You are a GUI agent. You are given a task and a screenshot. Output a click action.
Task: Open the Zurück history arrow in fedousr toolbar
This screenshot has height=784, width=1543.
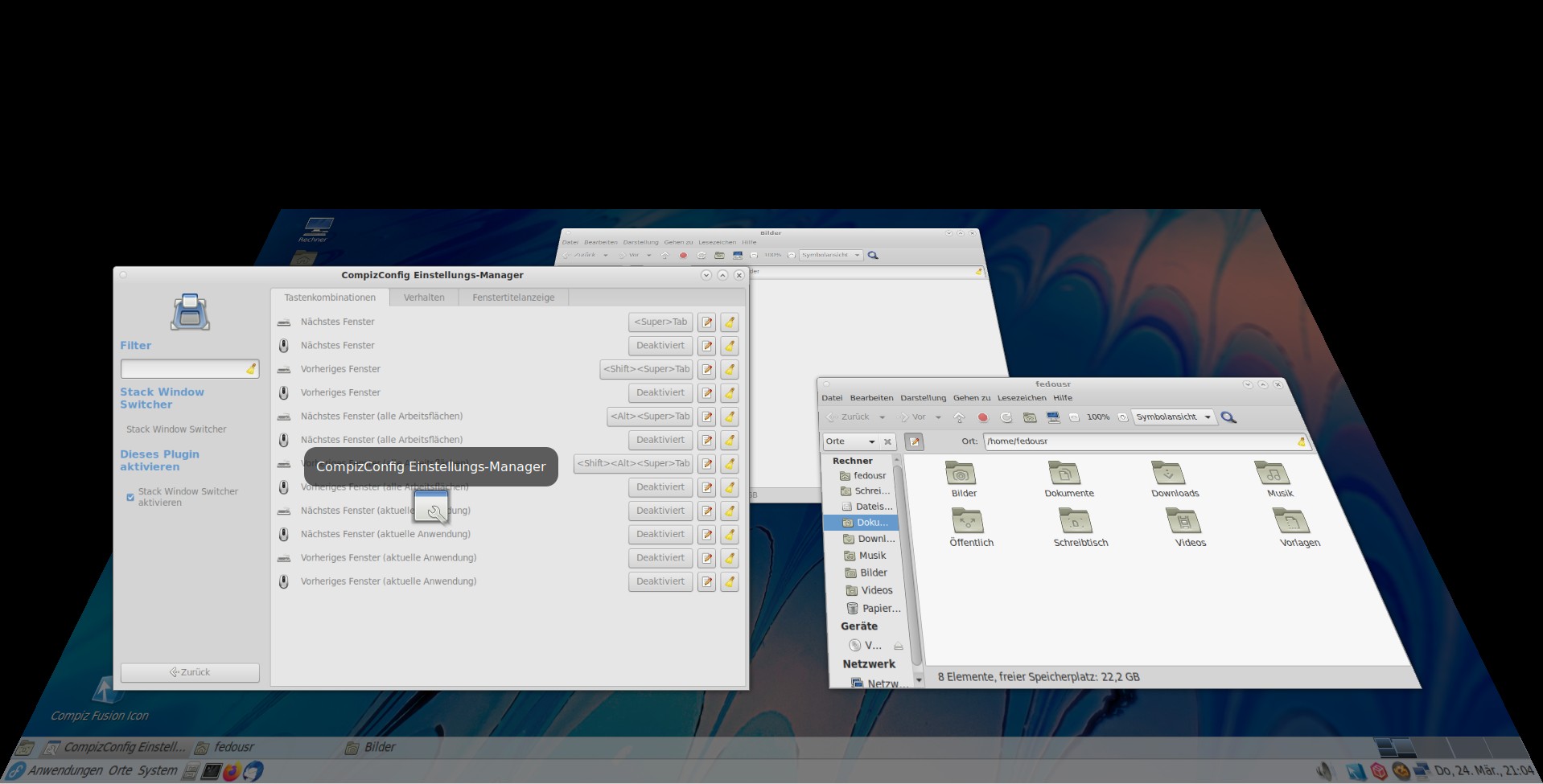tap(882, 417)
